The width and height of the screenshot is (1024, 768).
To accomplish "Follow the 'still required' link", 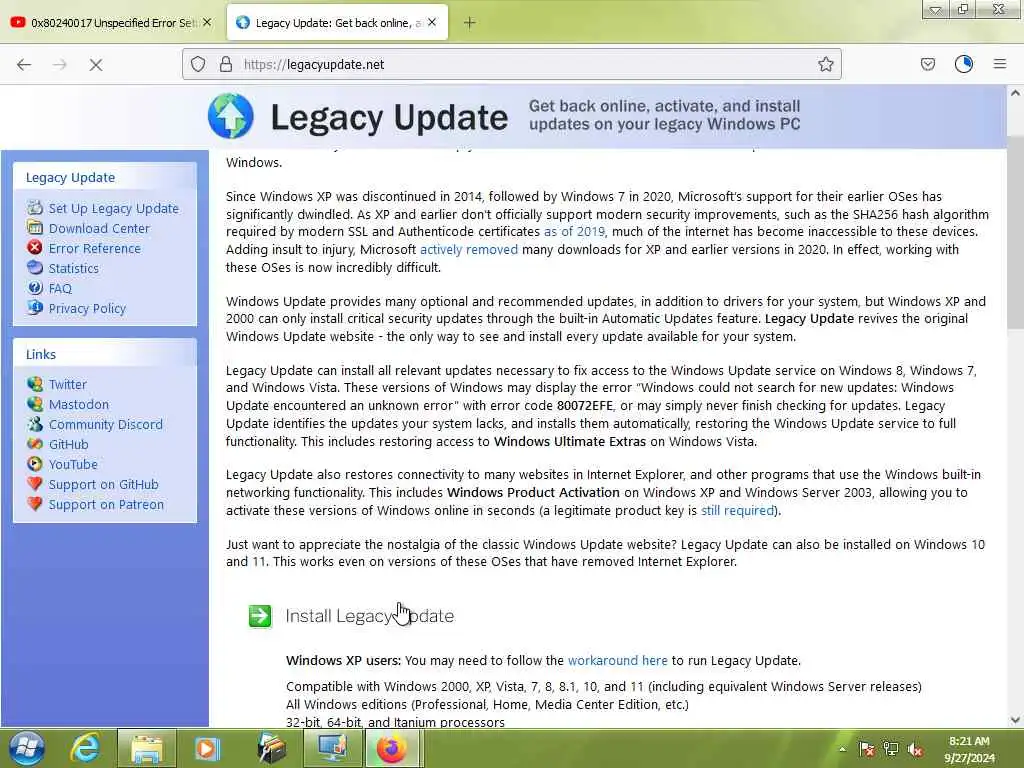I will pyautogui.click(x=737, y=511).
